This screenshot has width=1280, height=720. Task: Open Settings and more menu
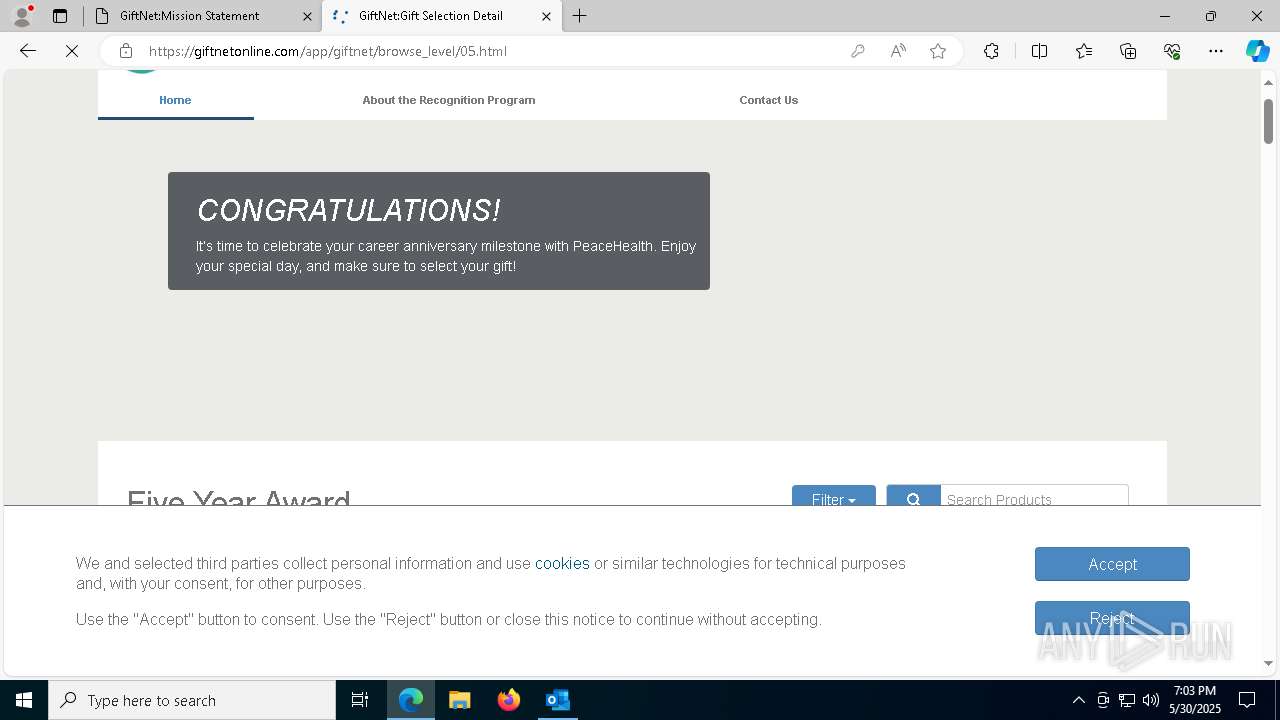pyautogui.click(x=1216, y=51)
